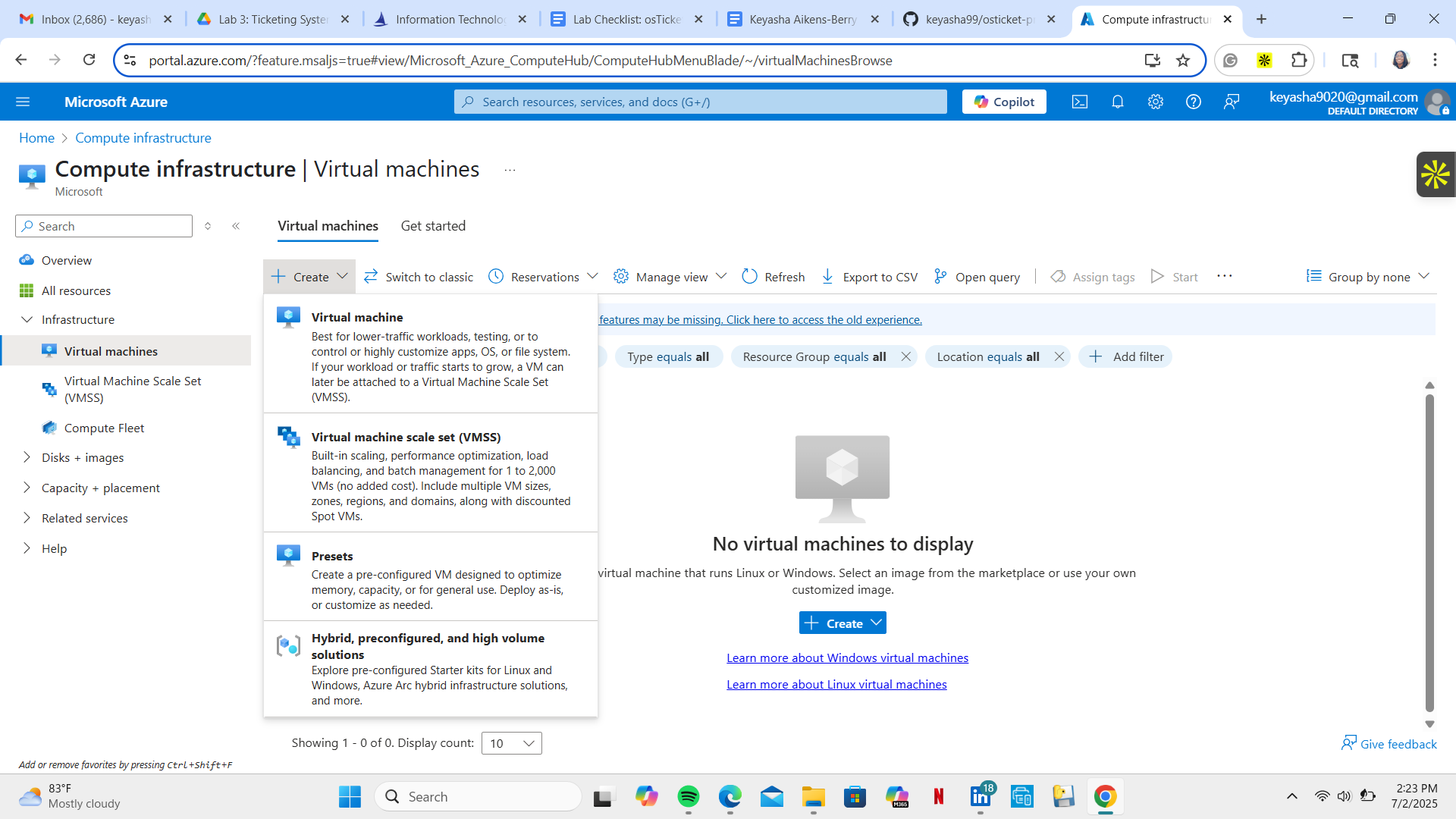
Task: Focus the sidebar Search field
Action: (x=104, y=226)
